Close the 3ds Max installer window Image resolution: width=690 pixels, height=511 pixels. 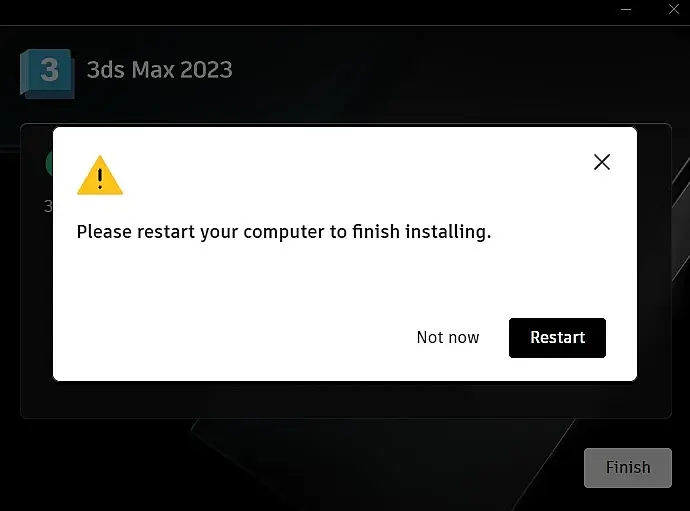(674, 9)
